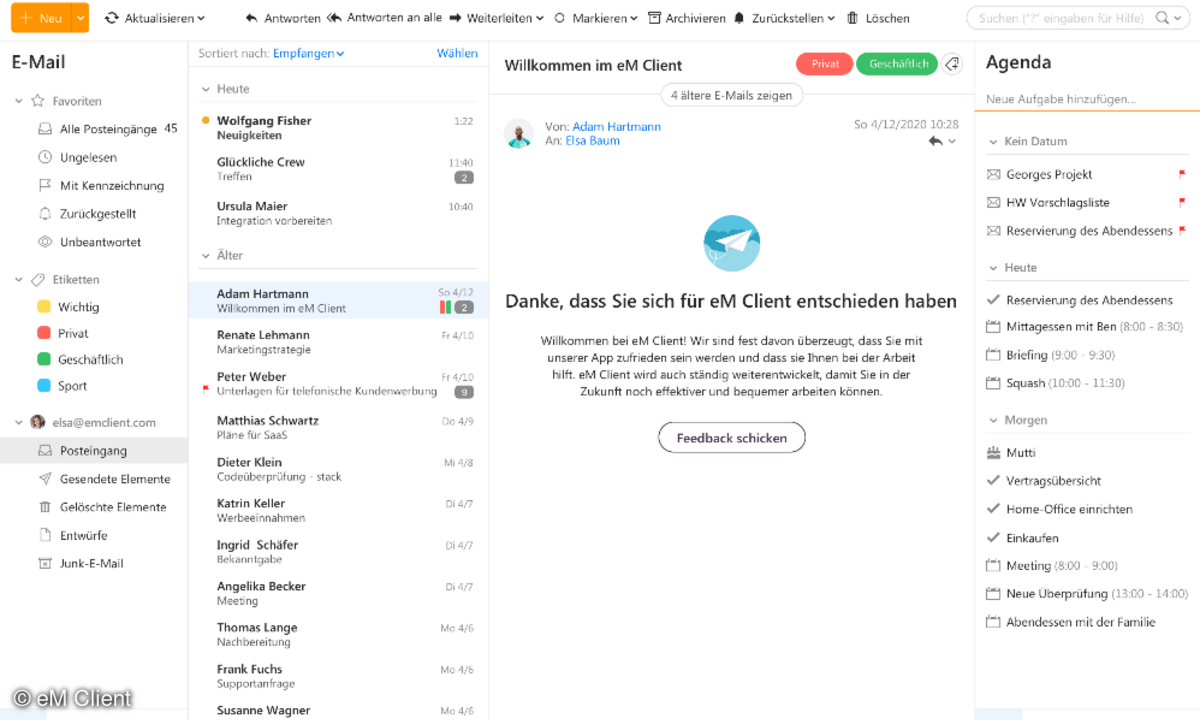Click Feedback schicken button
The width and height of the screenshot is (1200, 720).
732,438
